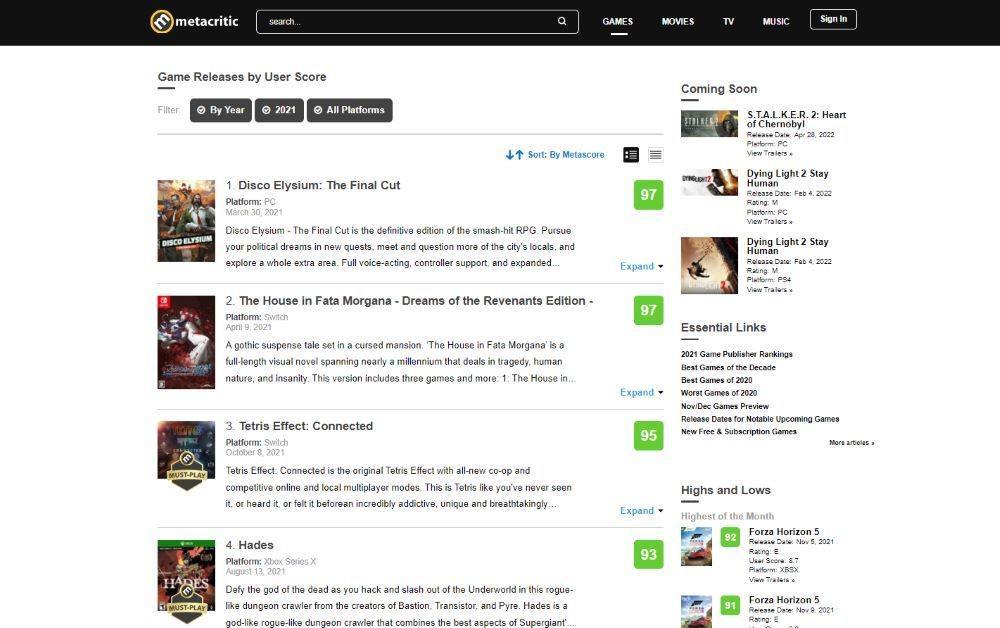Open 2021 Game Publisher Rankings link

[x=737, y=354]
